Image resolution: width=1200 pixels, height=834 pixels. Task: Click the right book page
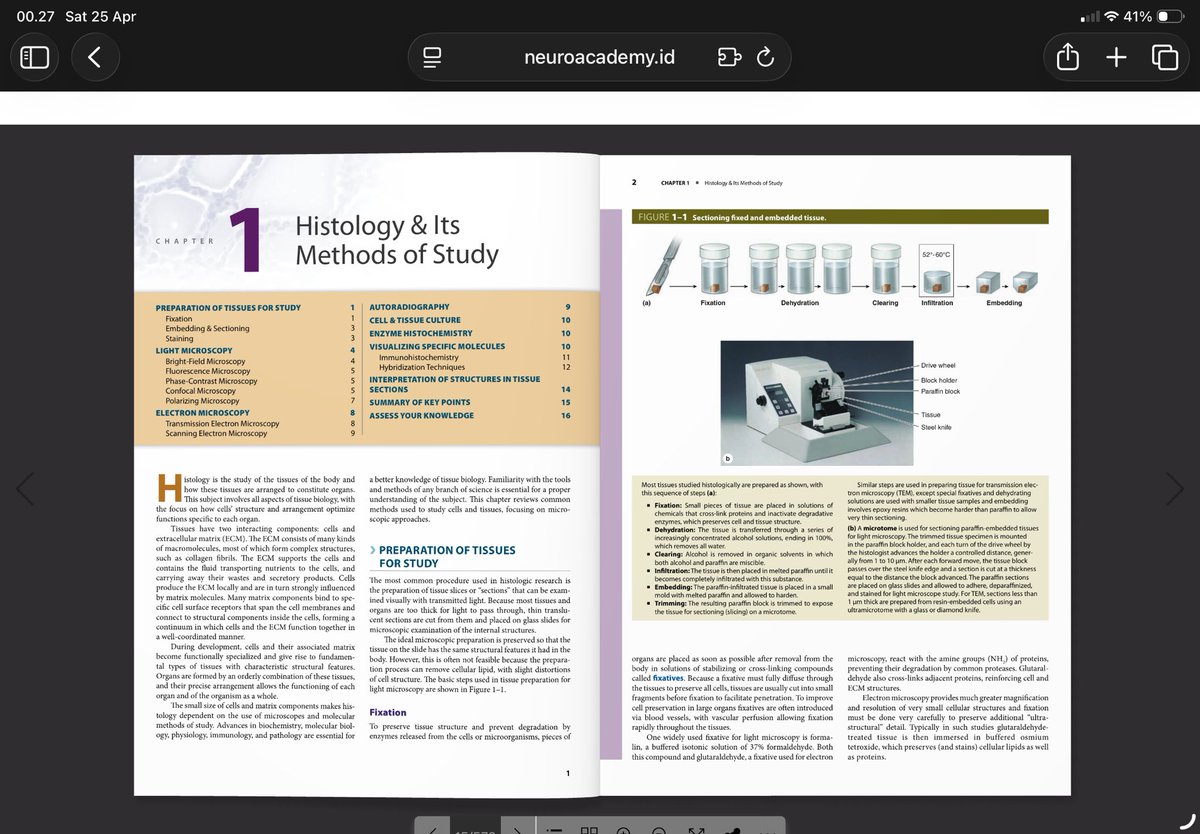(834, 475)
